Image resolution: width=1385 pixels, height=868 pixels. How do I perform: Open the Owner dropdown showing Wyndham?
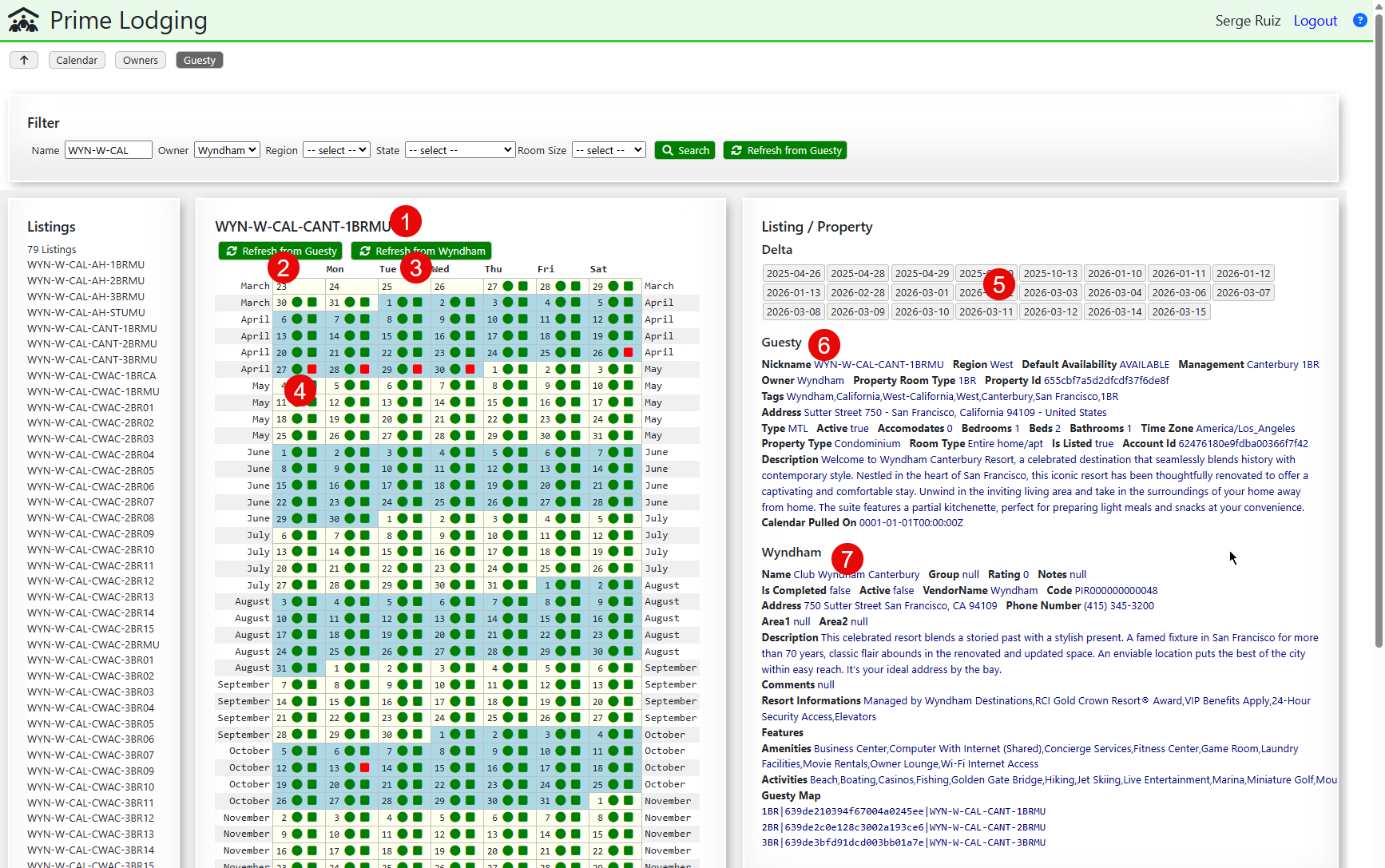(x=227, y=150)
